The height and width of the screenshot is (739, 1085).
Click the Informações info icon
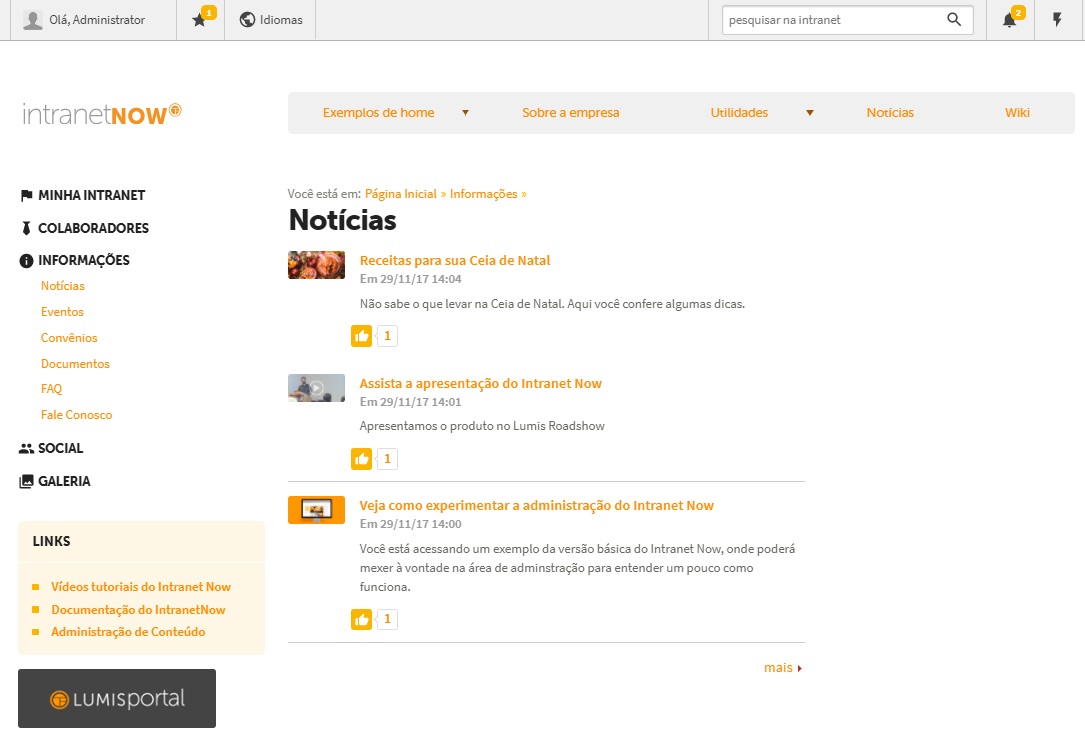click(x=26, y=261)
